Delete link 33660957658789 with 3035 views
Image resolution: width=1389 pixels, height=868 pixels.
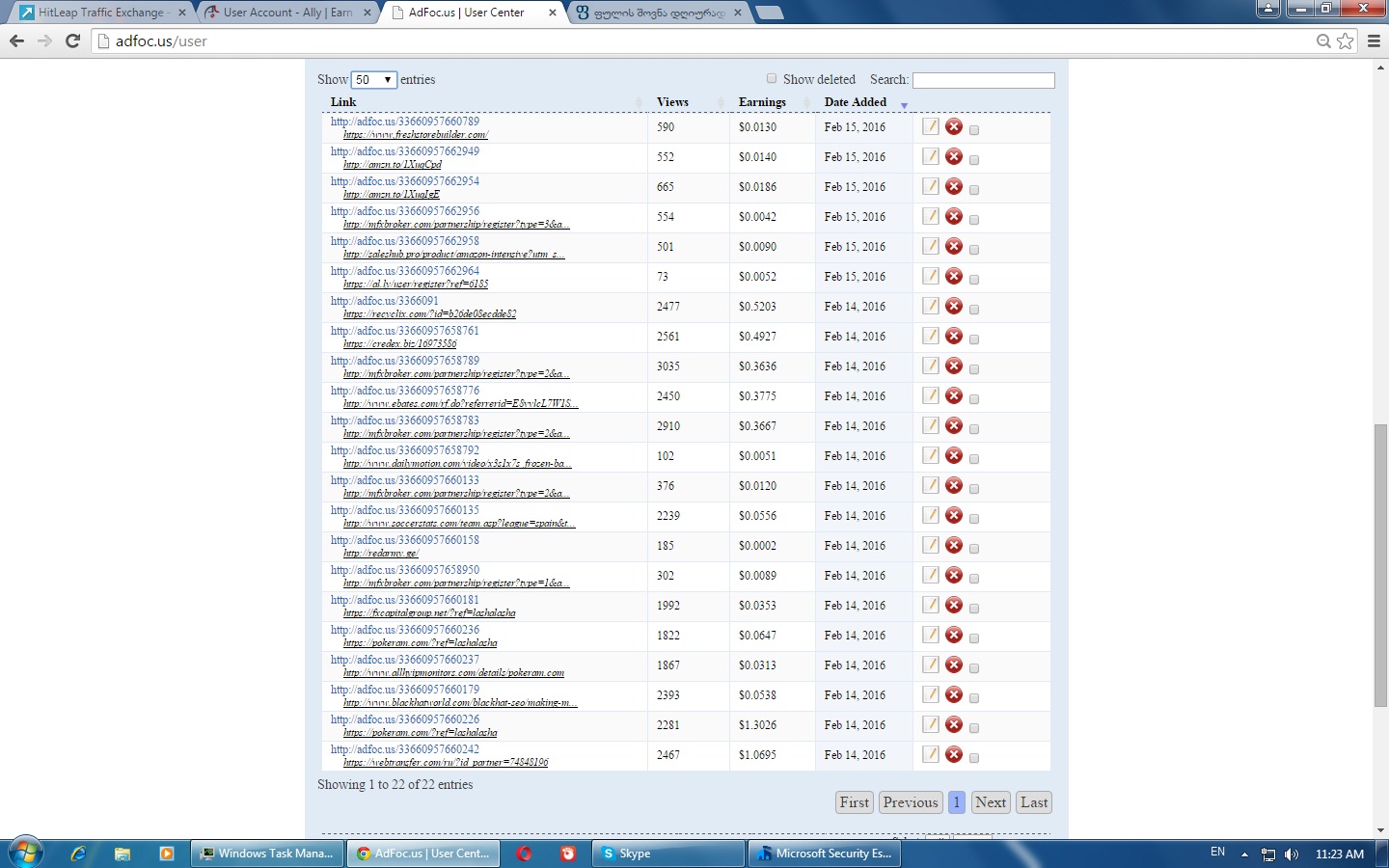pyautogui.click(x=954, y=366)
